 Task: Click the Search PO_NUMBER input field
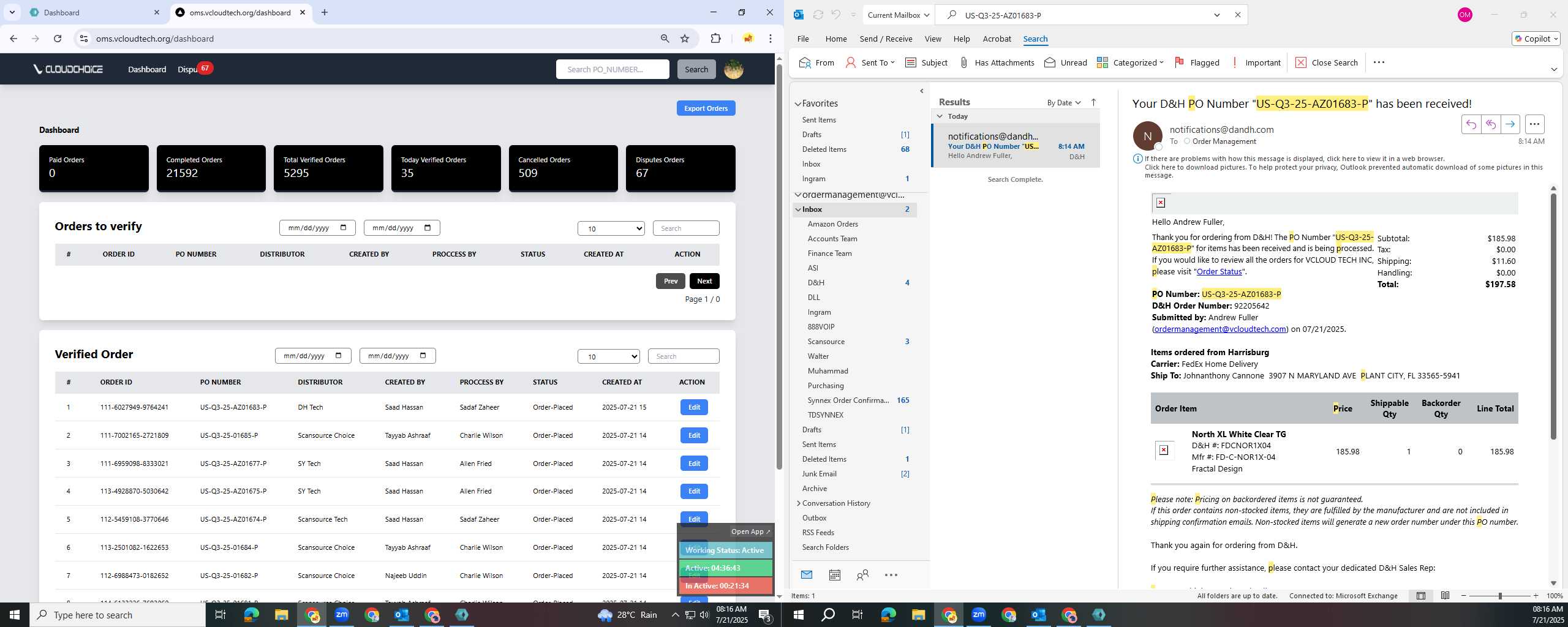pos(612,69)
